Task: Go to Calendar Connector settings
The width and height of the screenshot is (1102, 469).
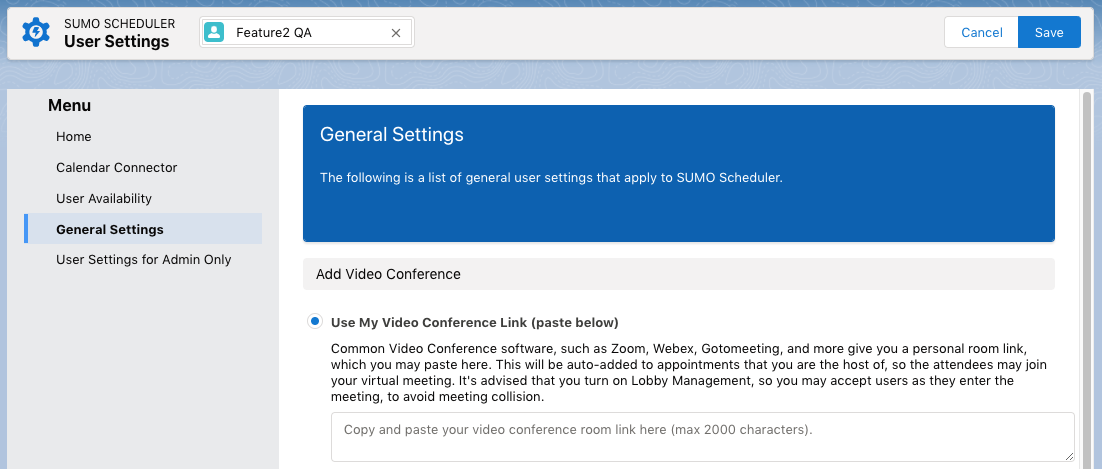Action: tap(116, 168)
